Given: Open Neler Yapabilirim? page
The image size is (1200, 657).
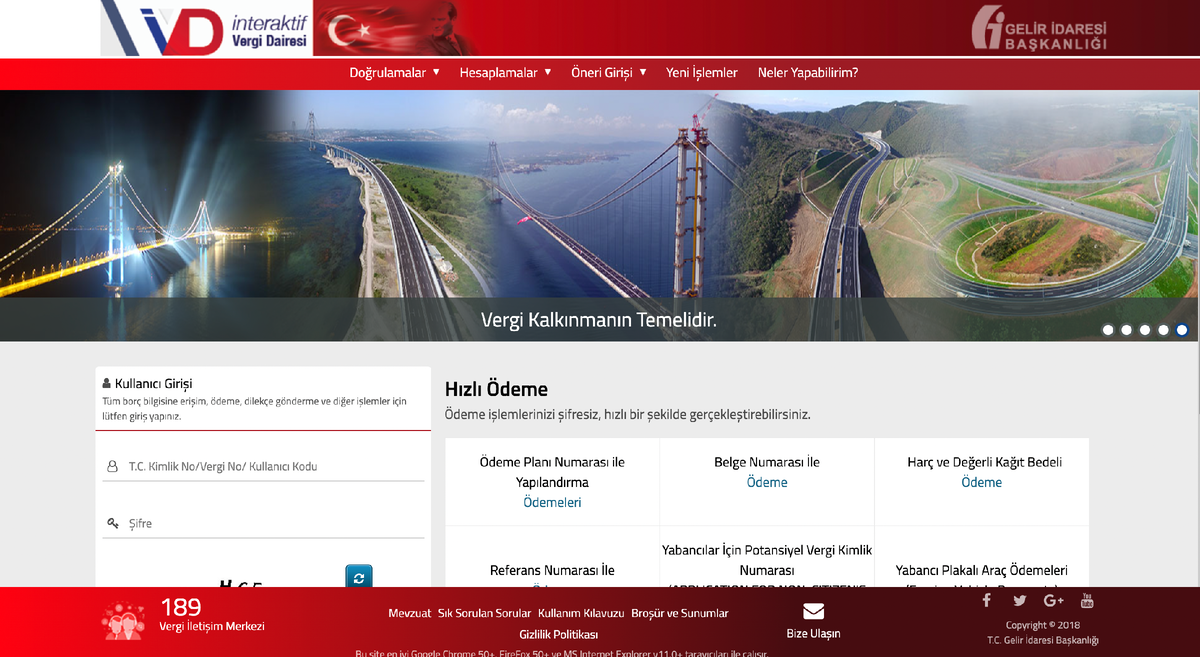Looking at the screenshot, I should coord(808,73).
